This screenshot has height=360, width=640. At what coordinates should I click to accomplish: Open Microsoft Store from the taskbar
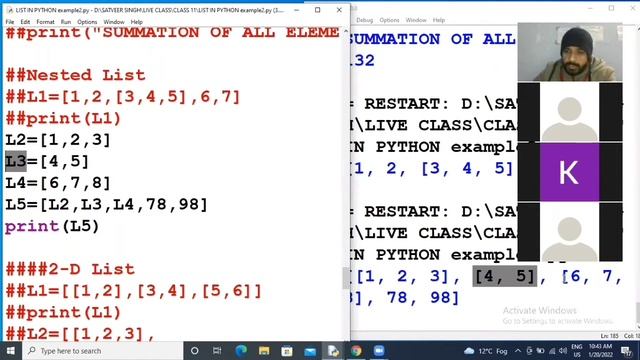[287, 351]
